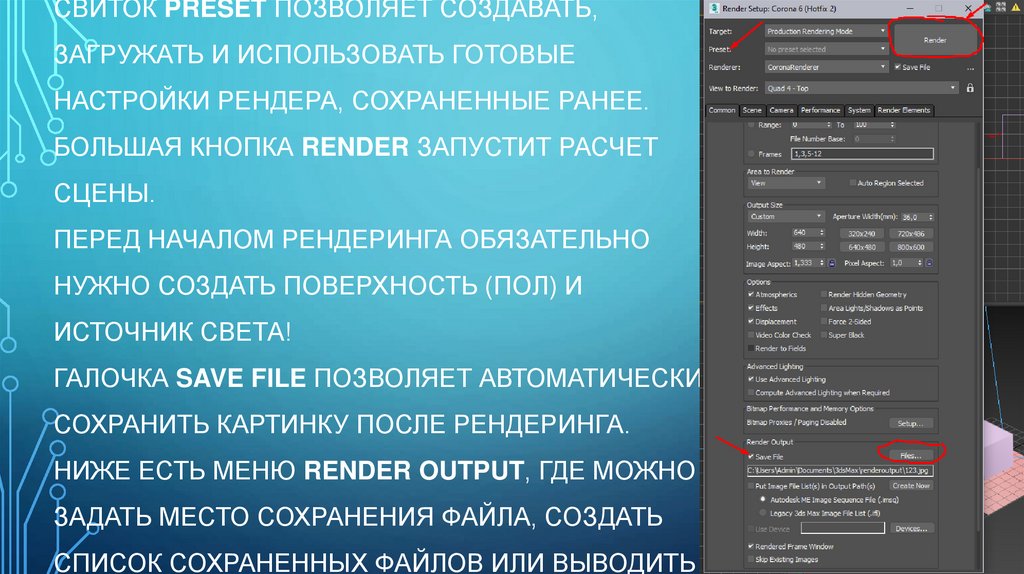
Task: Enable Render to Fields checkbox
Action: [751, 349]
